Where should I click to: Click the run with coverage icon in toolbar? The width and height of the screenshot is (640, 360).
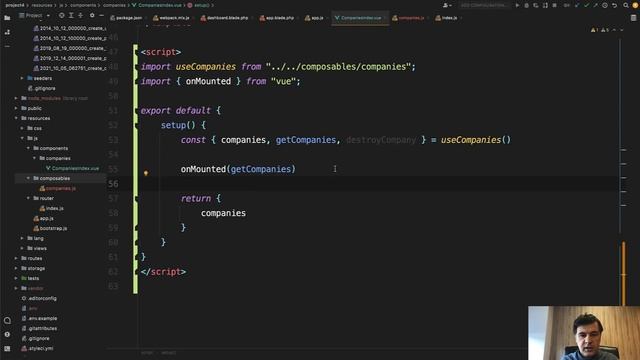[536, 5]
